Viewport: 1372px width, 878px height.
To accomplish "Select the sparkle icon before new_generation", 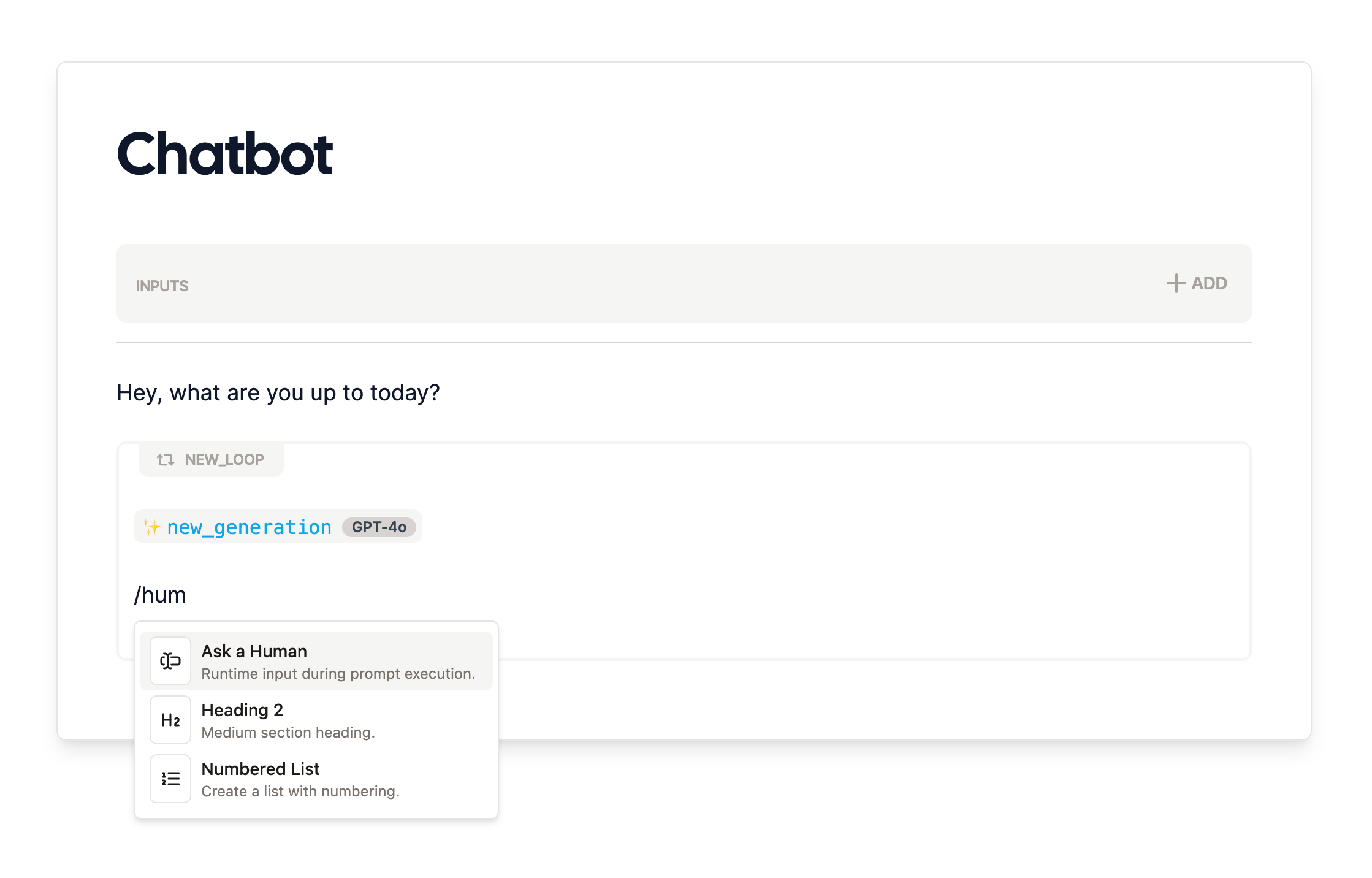I will 151,526.
